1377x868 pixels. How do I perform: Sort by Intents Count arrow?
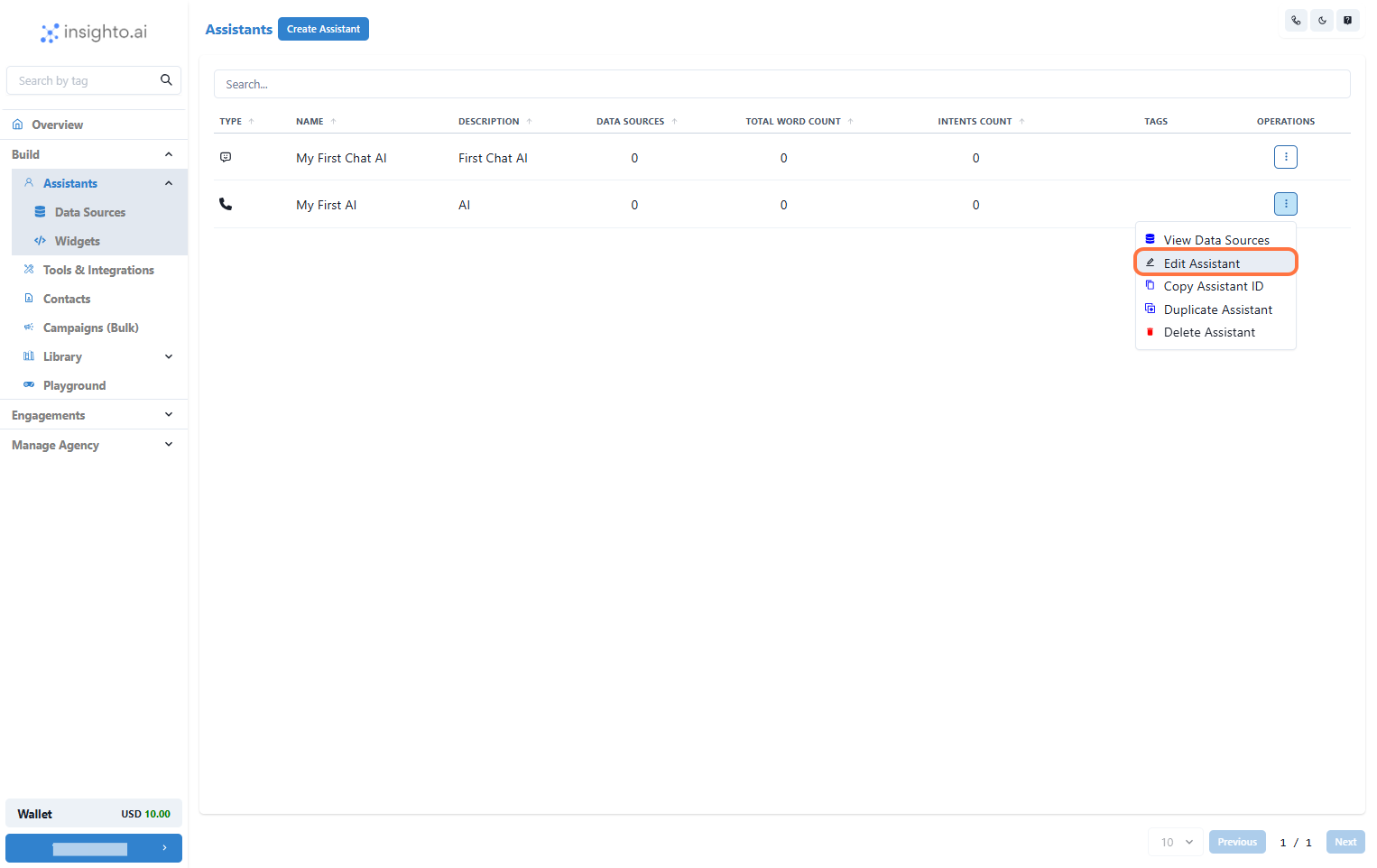[x=1021, y=122]
